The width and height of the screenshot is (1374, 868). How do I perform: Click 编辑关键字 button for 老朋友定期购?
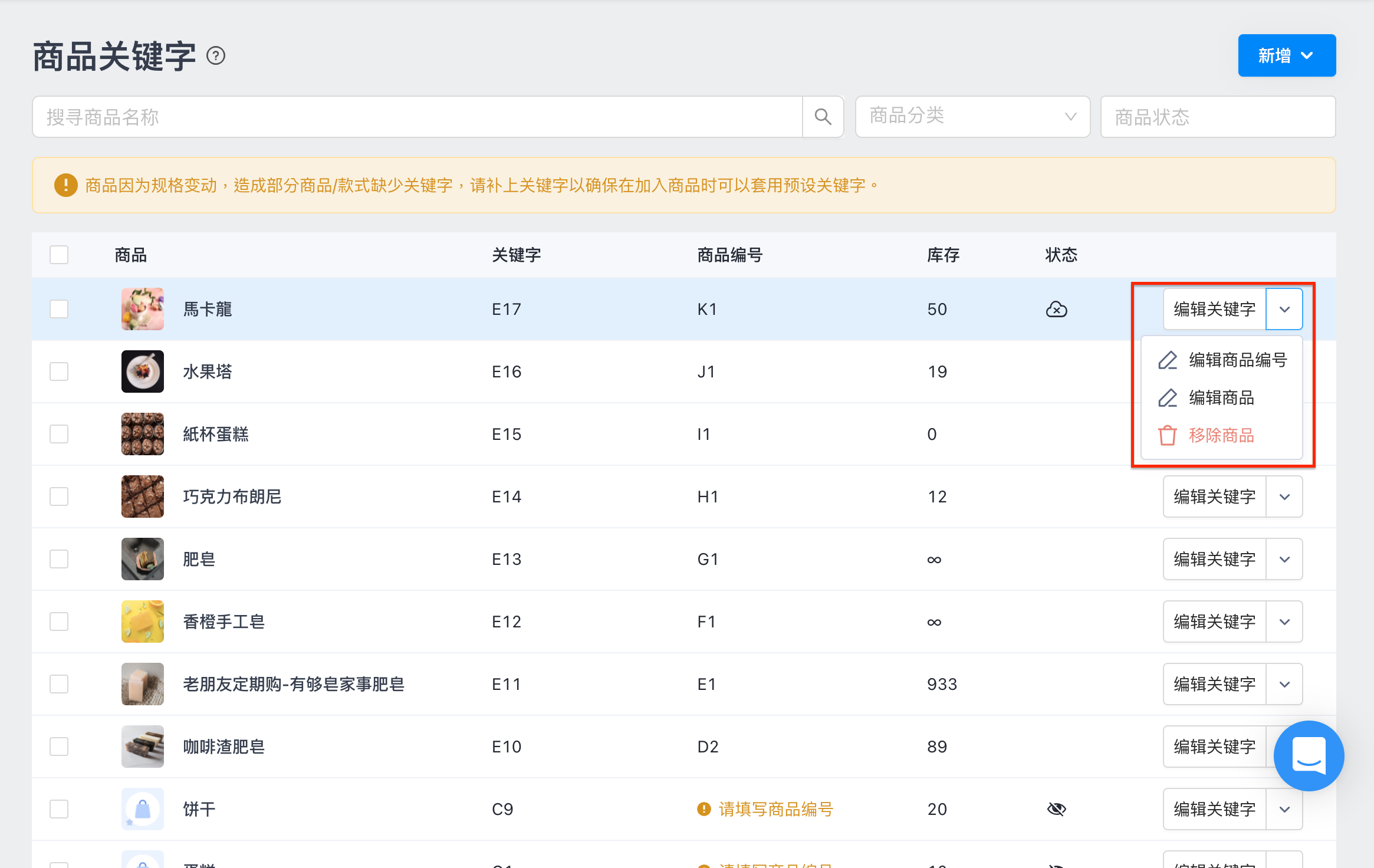(x=1215, y=684)
